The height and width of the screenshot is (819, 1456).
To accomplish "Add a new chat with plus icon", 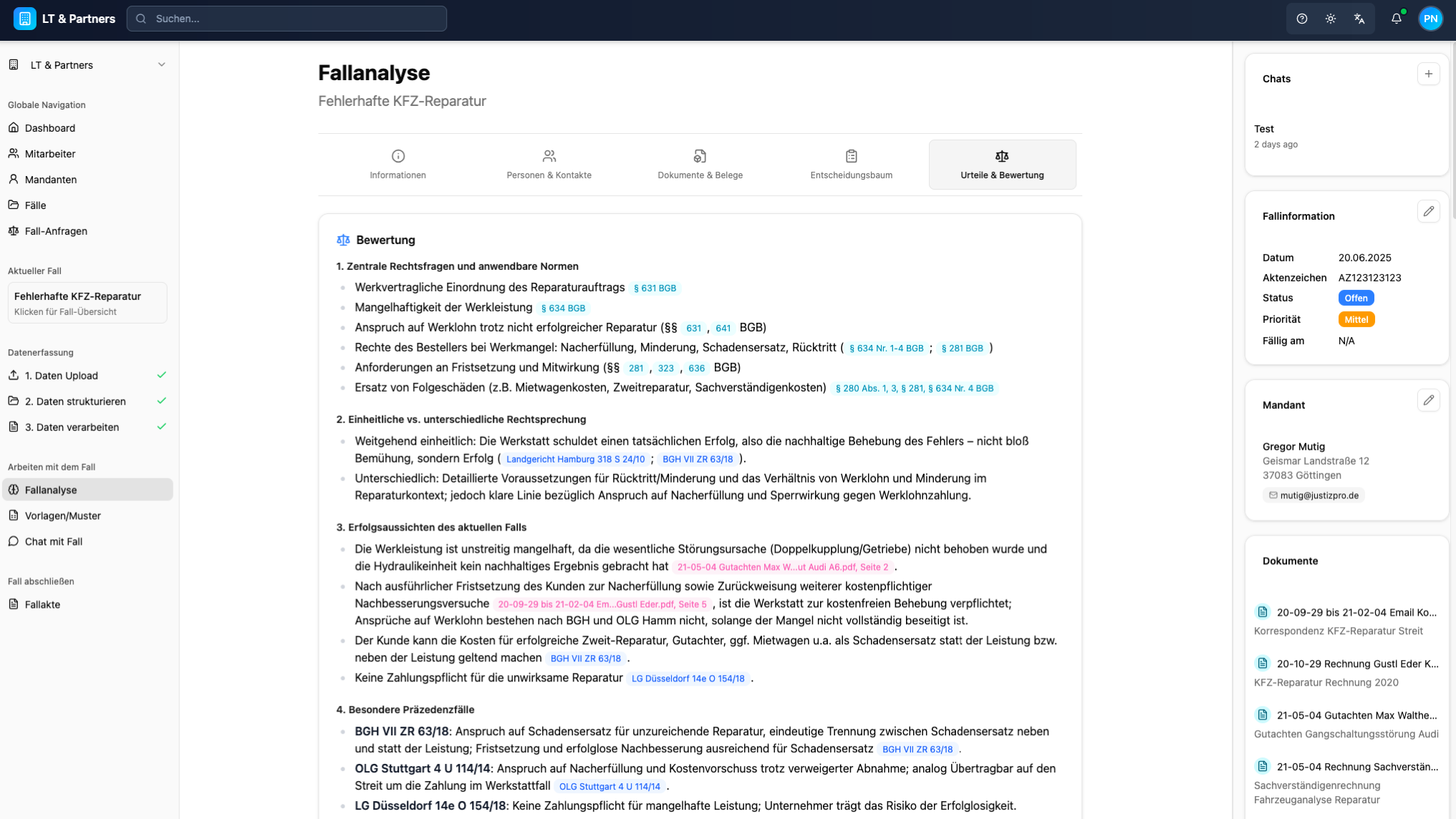I will (1428, 74).
